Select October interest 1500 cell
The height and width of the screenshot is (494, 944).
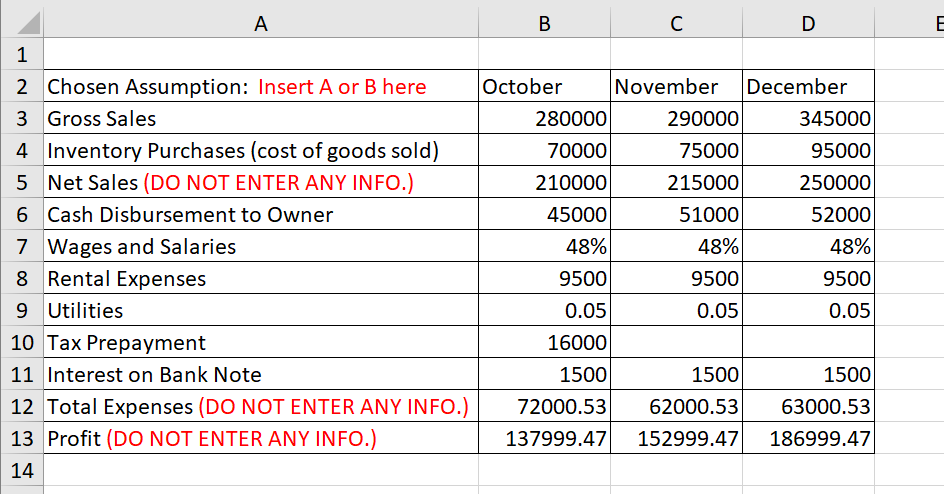[x=544, y=374]
